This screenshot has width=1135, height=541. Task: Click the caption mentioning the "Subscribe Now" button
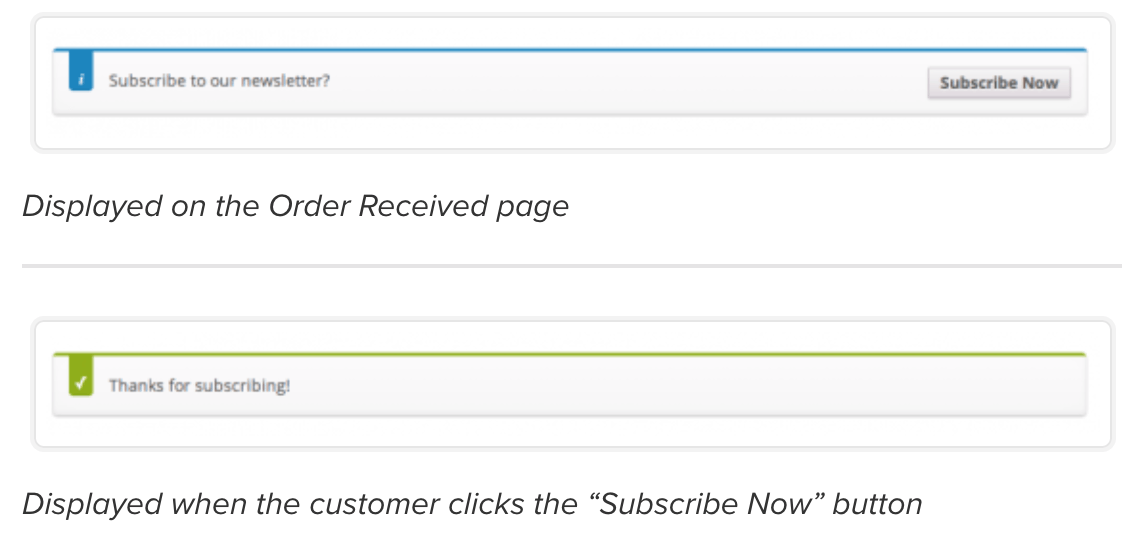coord(472,504)
